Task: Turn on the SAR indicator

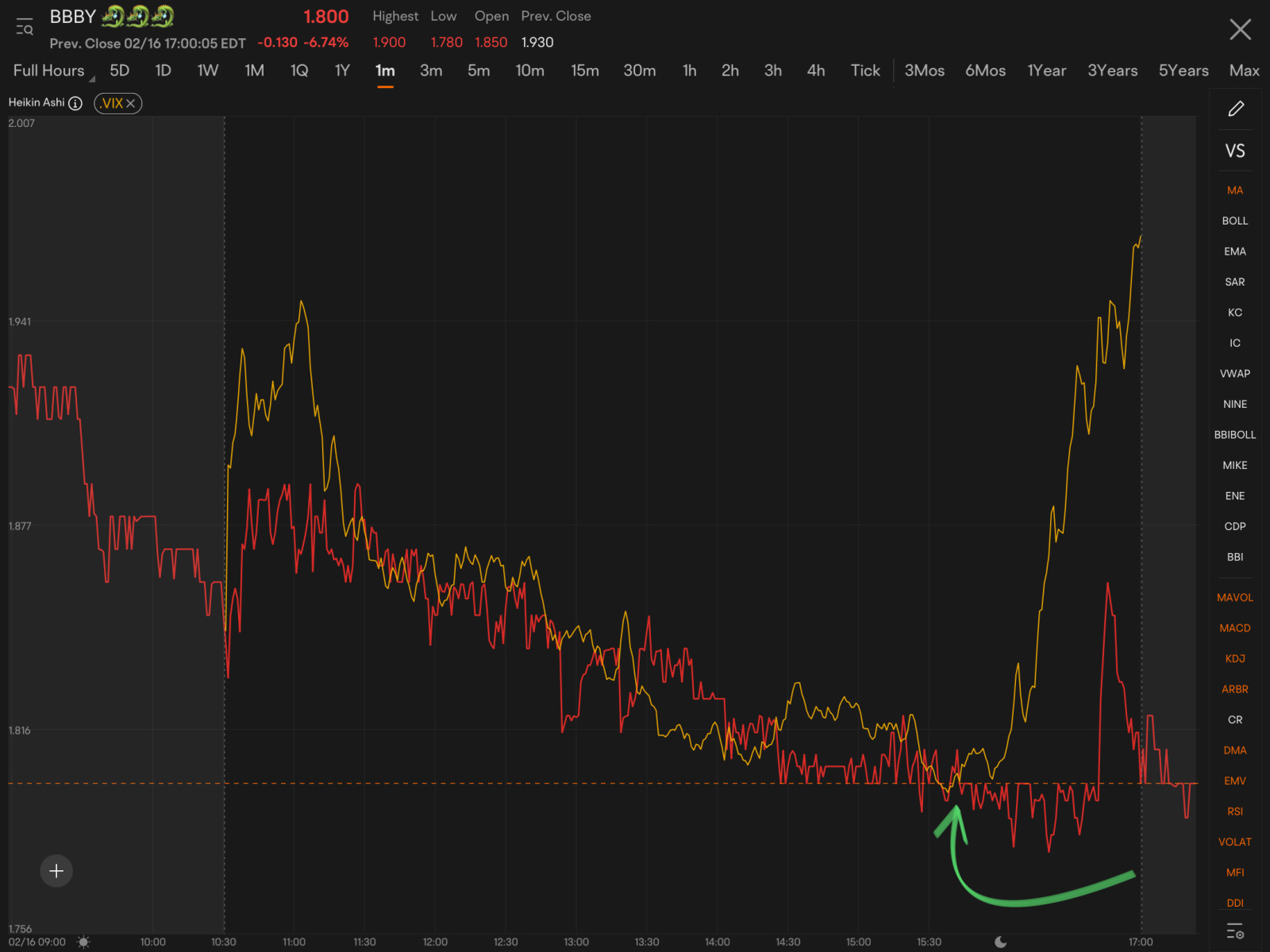Action: [1235, 282]
